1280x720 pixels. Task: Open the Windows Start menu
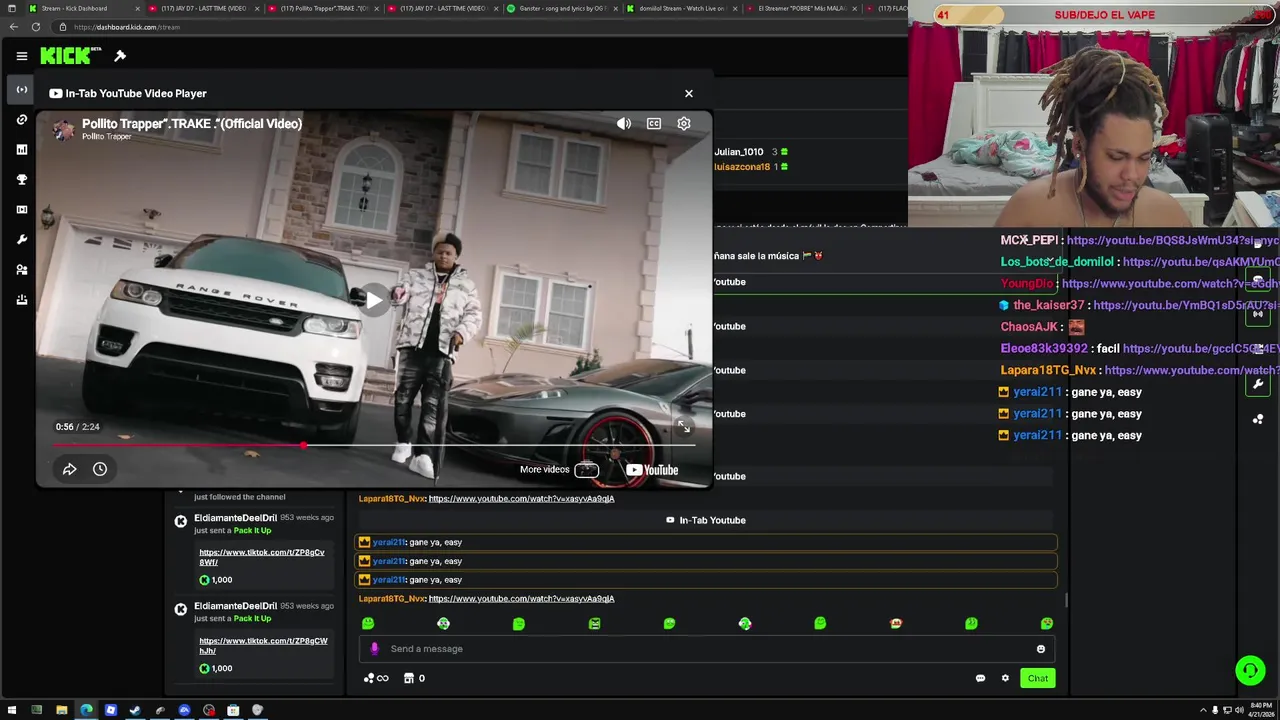[12, 710]
